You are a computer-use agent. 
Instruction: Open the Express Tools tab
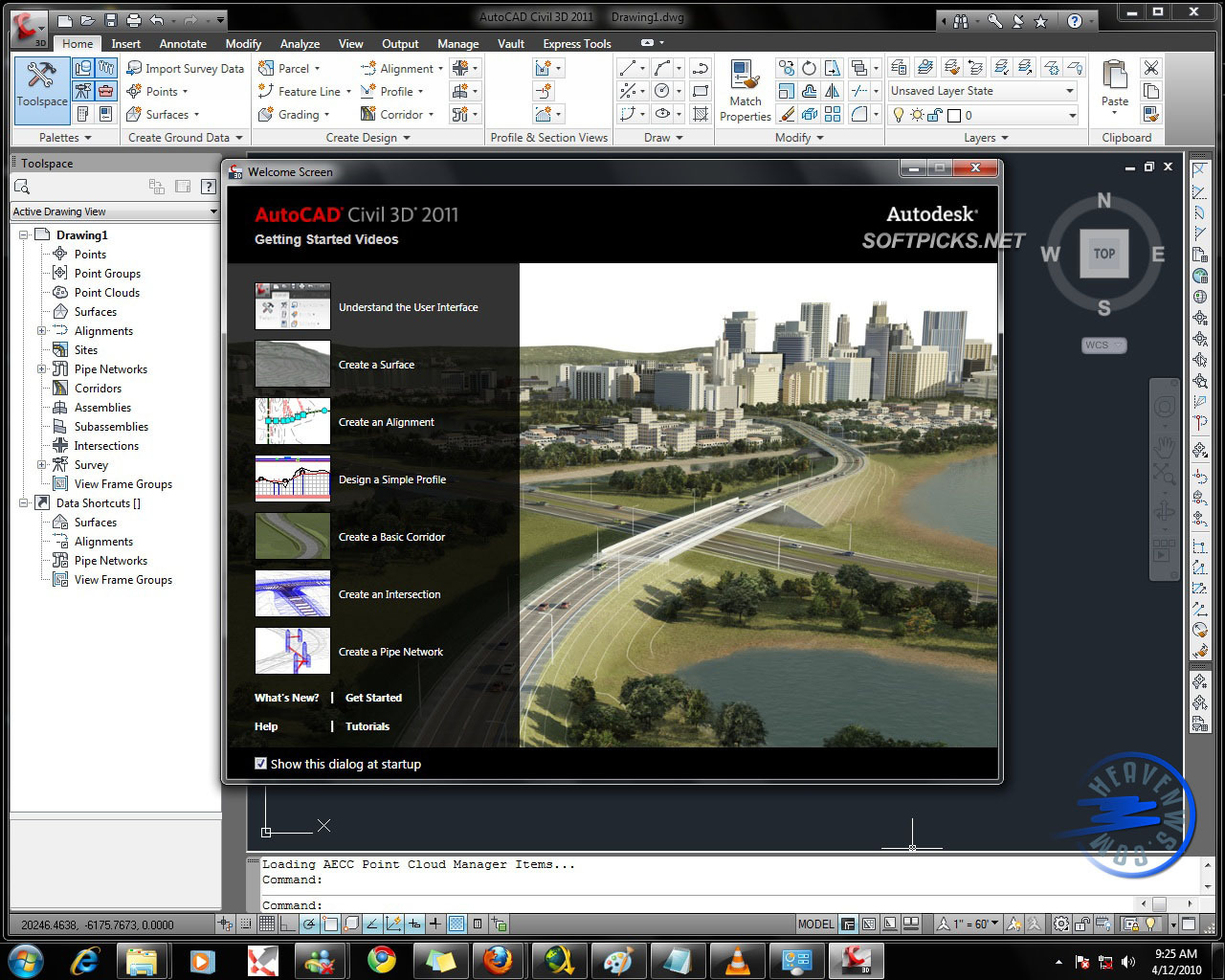point(576,43)
